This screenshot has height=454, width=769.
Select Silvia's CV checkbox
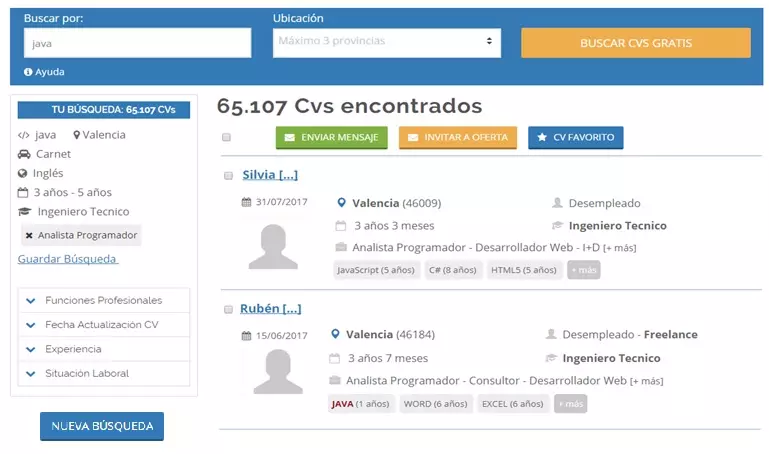(229, 176)
